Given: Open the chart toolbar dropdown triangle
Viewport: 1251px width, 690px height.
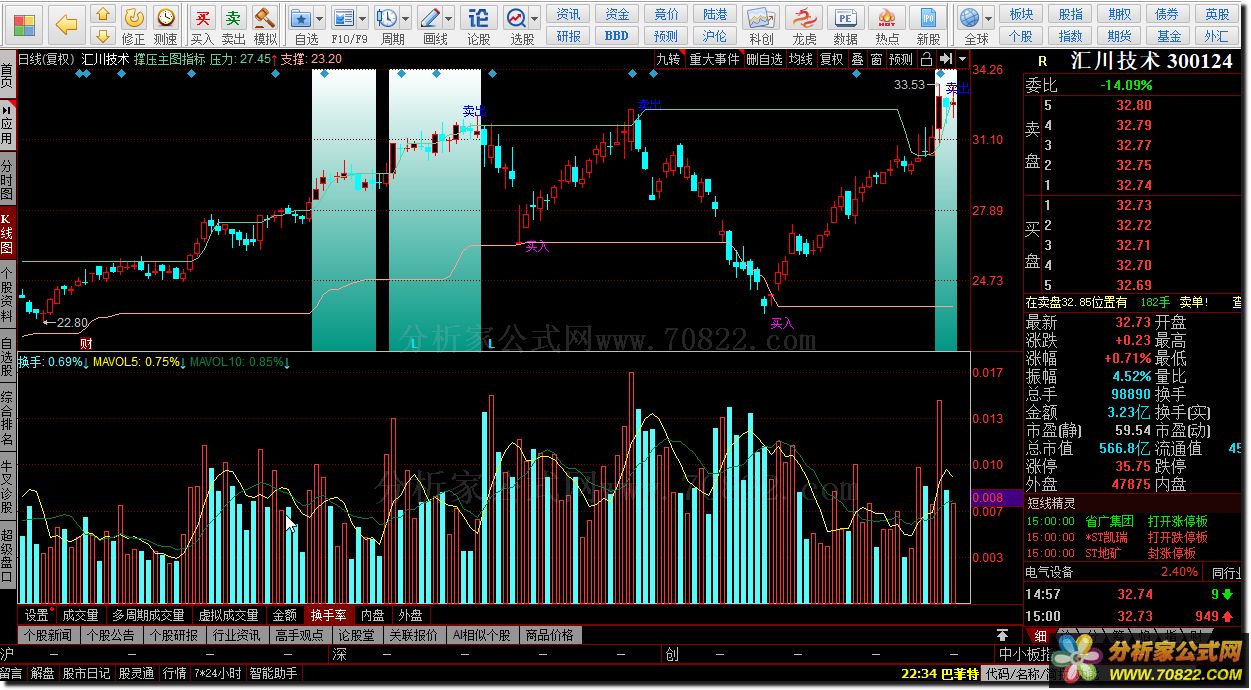Looking at the screenshot, I should 962,59.
